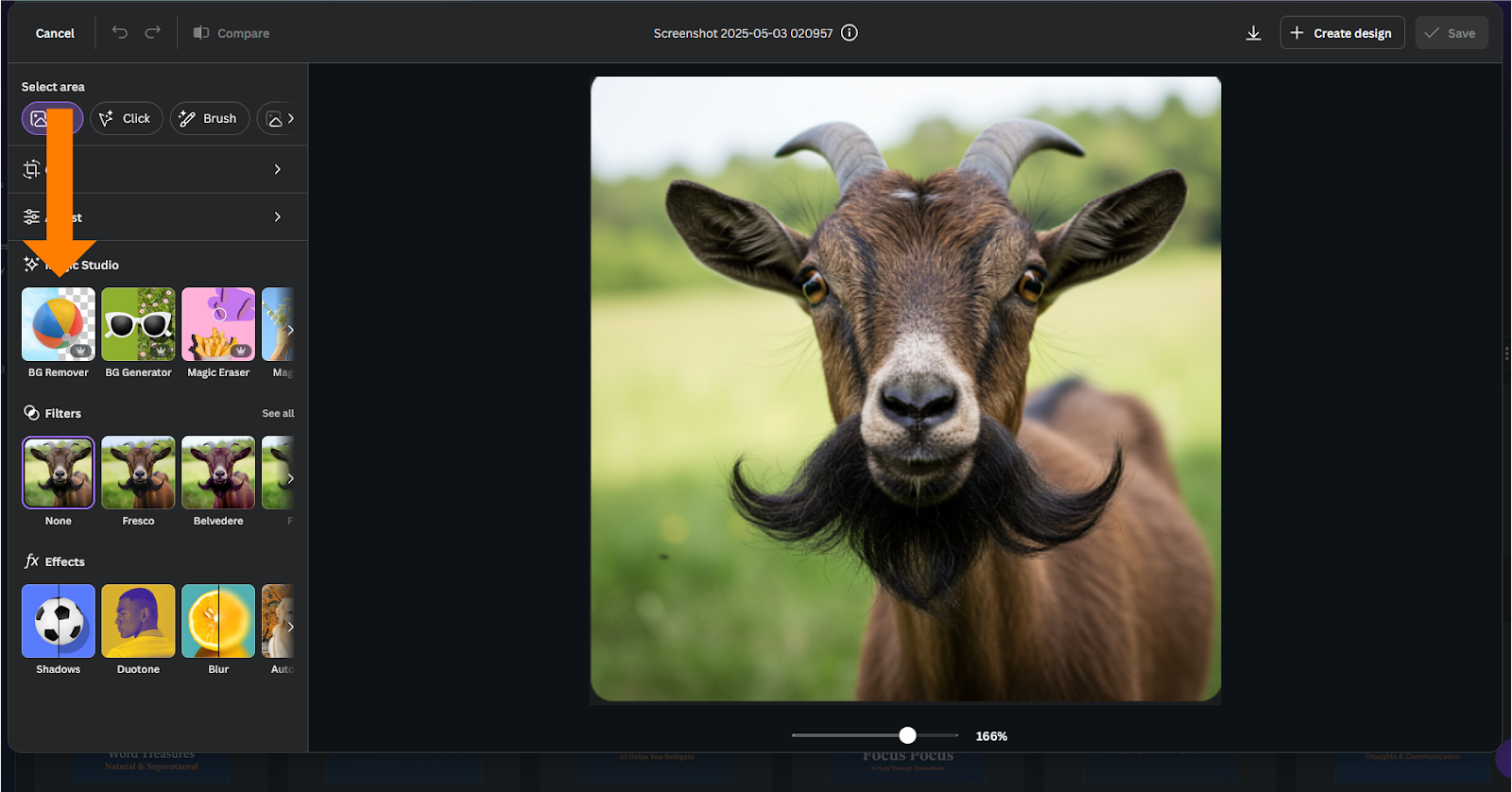Expand the Adjust section chevron

tap(277, 216)
